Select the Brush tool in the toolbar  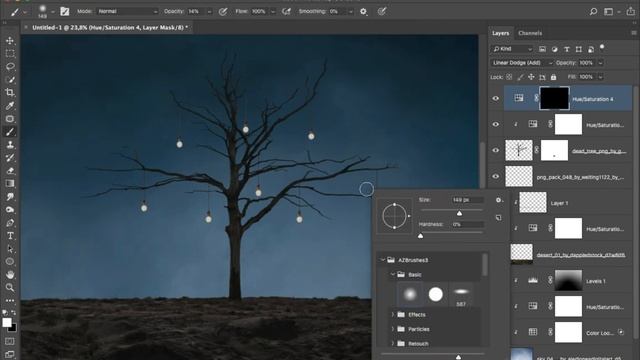pos(10,132)
